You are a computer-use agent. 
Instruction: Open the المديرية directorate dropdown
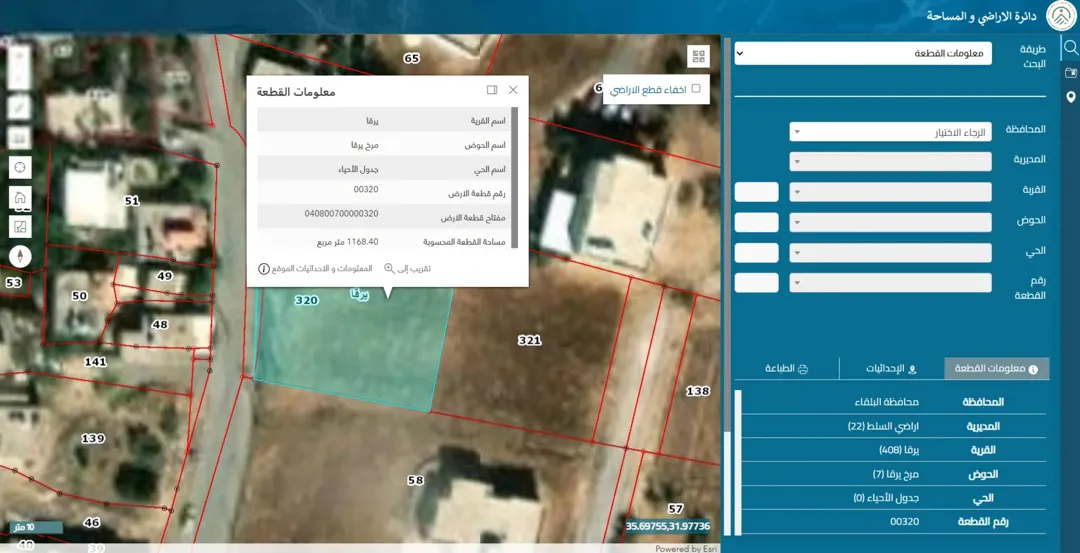(x=891, y=162)
